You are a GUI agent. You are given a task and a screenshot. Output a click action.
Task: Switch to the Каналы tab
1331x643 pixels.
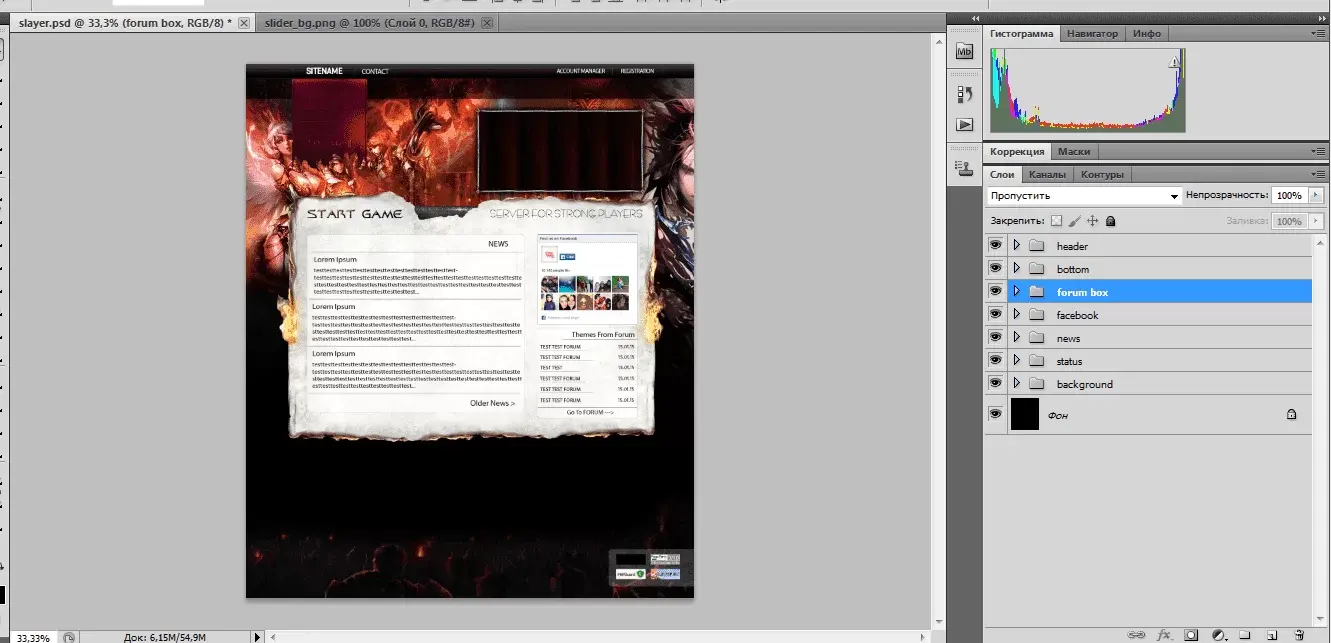click(1047, 174)
